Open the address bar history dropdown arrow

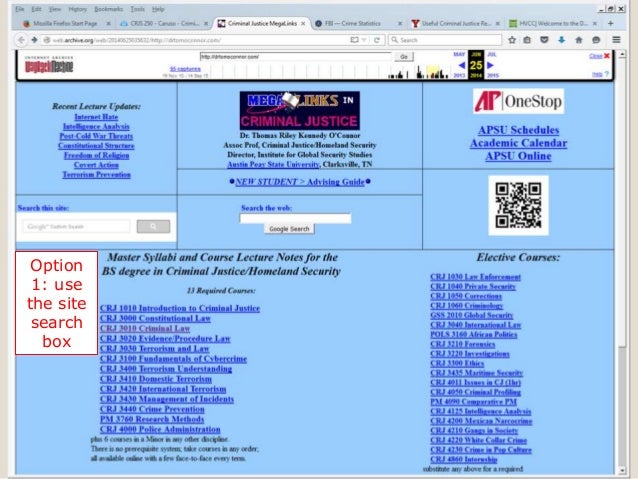tap(364, 40)
